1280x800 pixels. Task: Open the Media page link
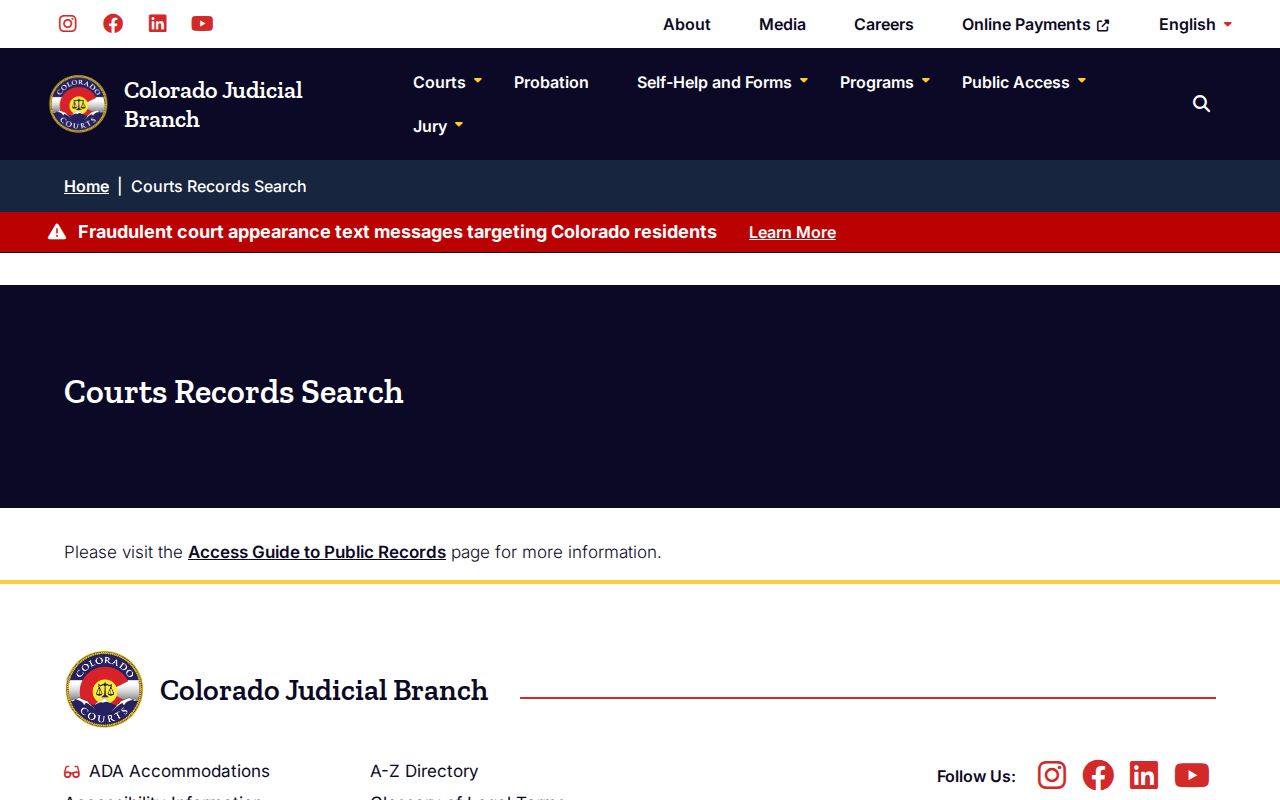click(x=782, y=24)
